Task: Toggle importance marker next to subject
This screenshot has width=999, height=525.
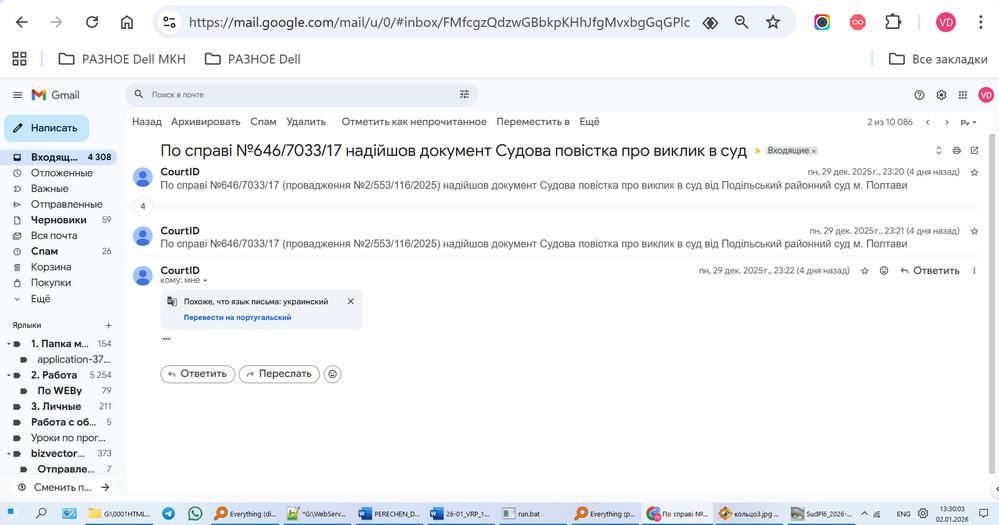Action: click(x=758, y=151)
